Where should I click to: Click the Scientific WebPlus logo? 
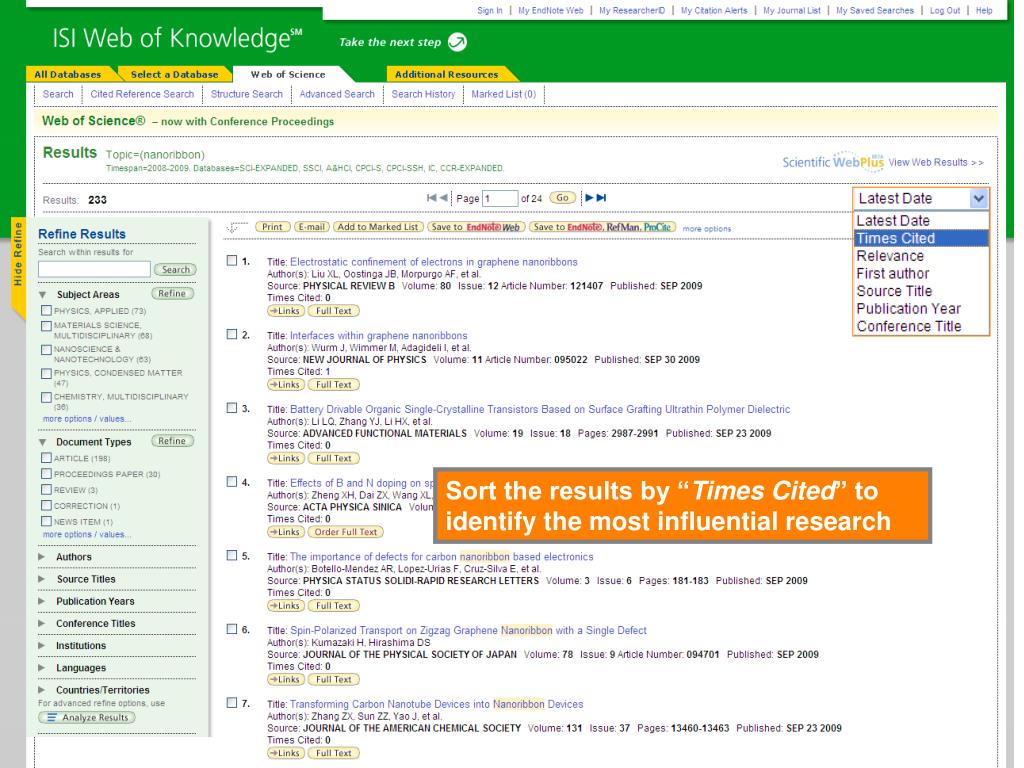tap(833, 162)
